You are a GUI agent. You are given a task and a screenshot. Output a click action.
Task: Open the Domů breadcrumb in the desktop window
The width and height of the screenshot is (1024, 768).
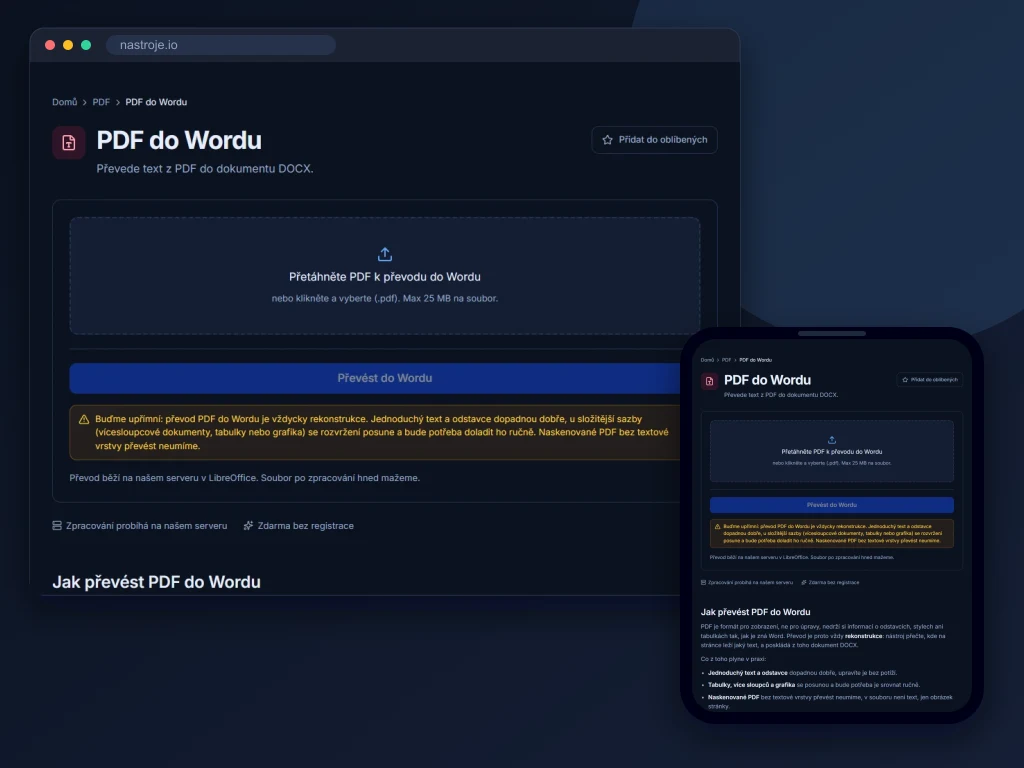[x=65, y=102]
